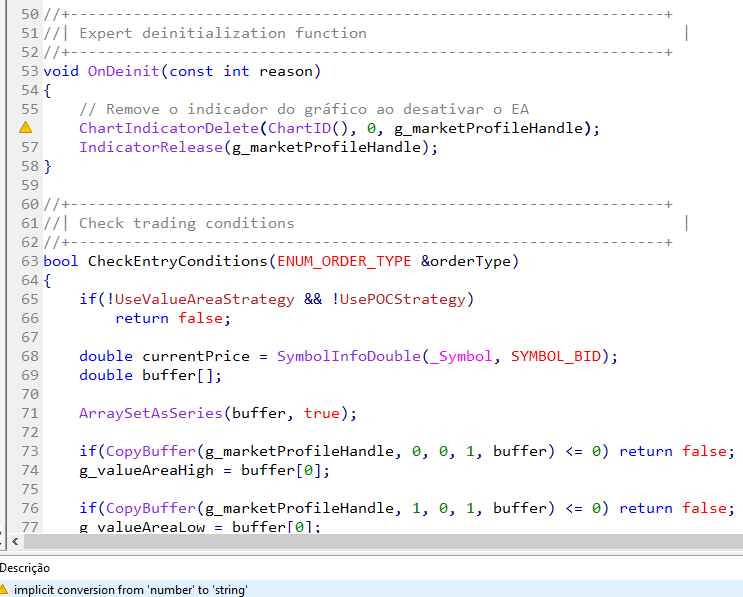This screenshot has width=743, height=597.
Task: Click g_valueAreaHigh assignment on line 74
Action: (x=204, y=470)
